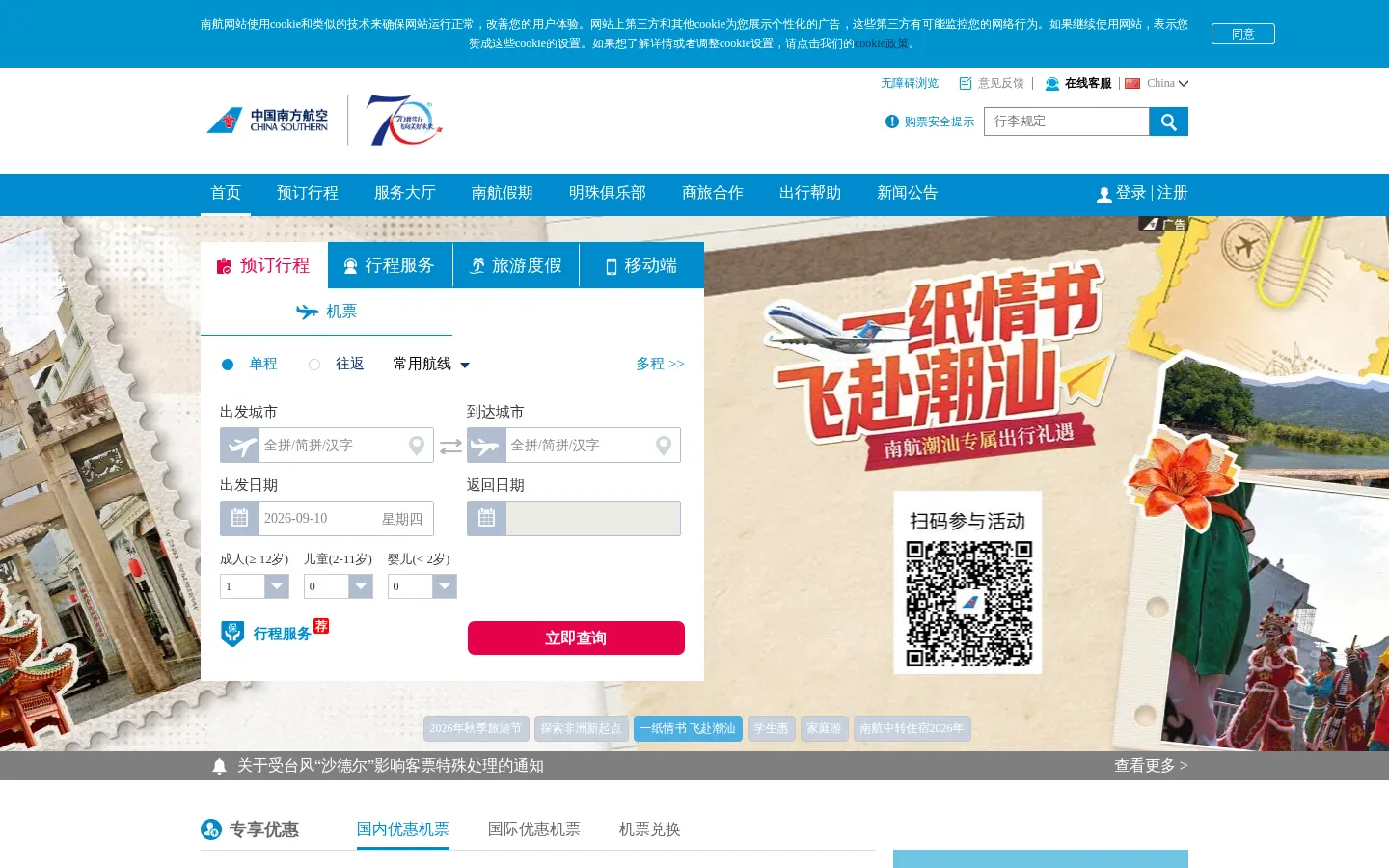
Task: Expand the 常用航线 frequent routes dropdown
Action: pyautogui.click(x=431, y=365)
